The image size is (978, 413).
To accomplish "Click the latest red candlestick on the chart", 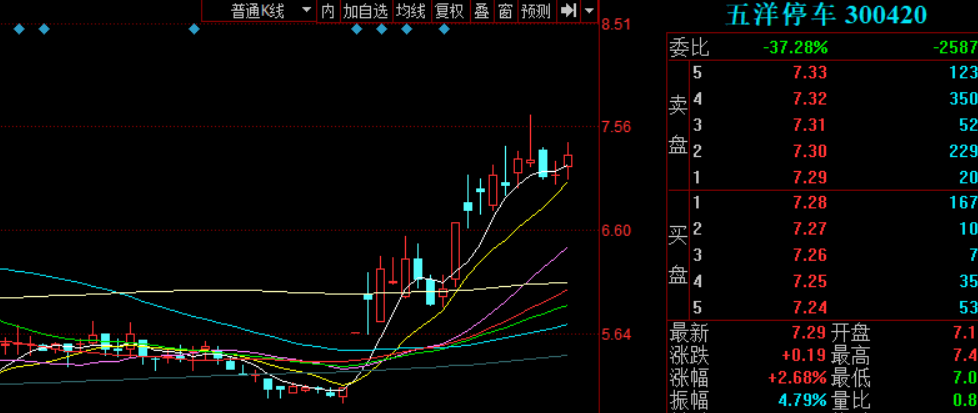I will [x=568, y=160].
